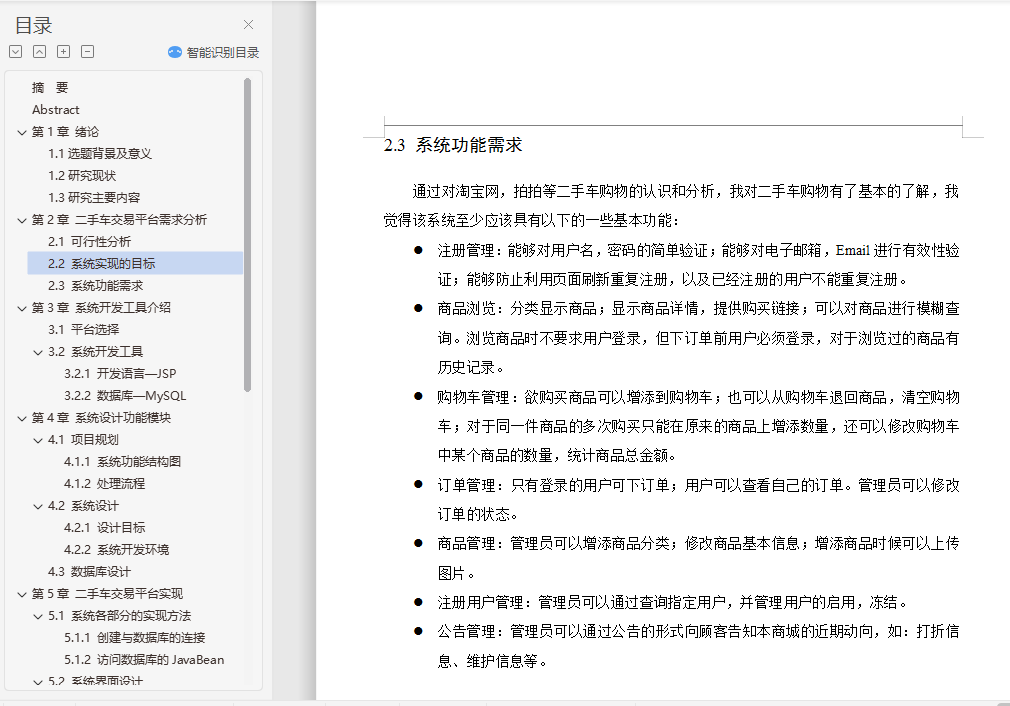This screenshot has height=706, width=1010.
Task: Jump to 4.2.1 设计目标
Action: pos(104,528)
